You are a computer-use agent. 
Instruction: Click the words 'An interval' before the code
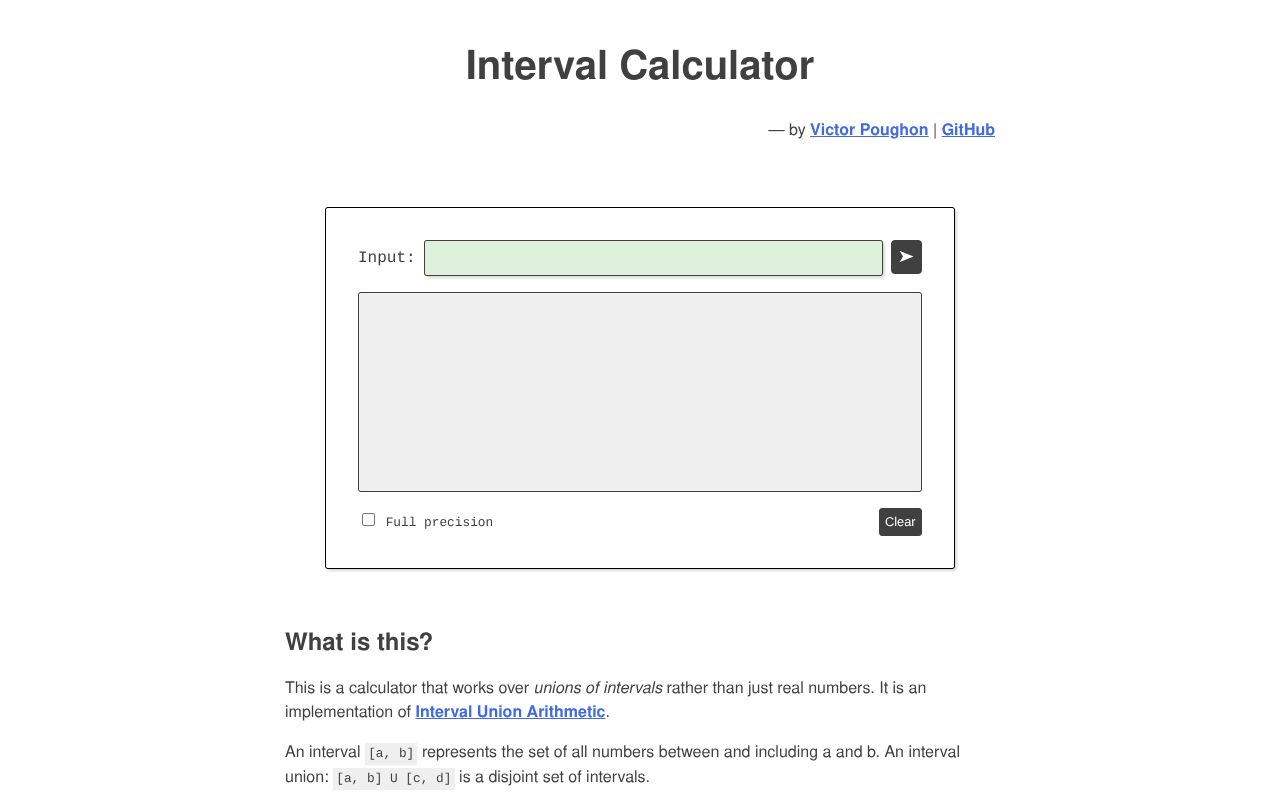click(x=322, y=752)
